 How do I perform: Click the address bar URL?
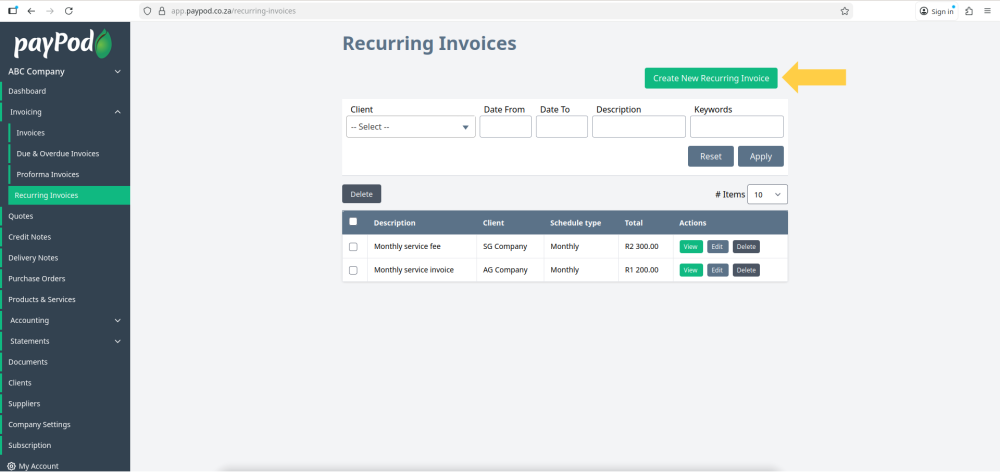point(233,11)
